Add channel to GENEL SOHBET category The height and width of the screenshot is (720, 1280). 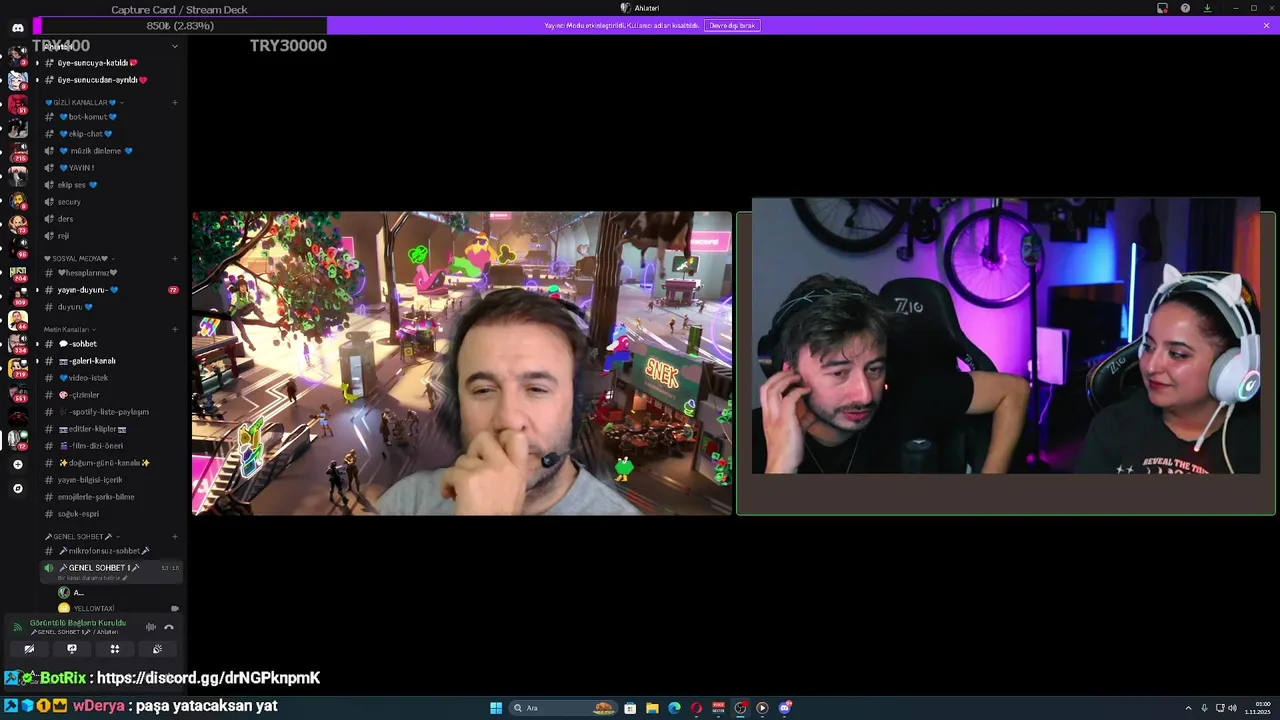(174, 536)
